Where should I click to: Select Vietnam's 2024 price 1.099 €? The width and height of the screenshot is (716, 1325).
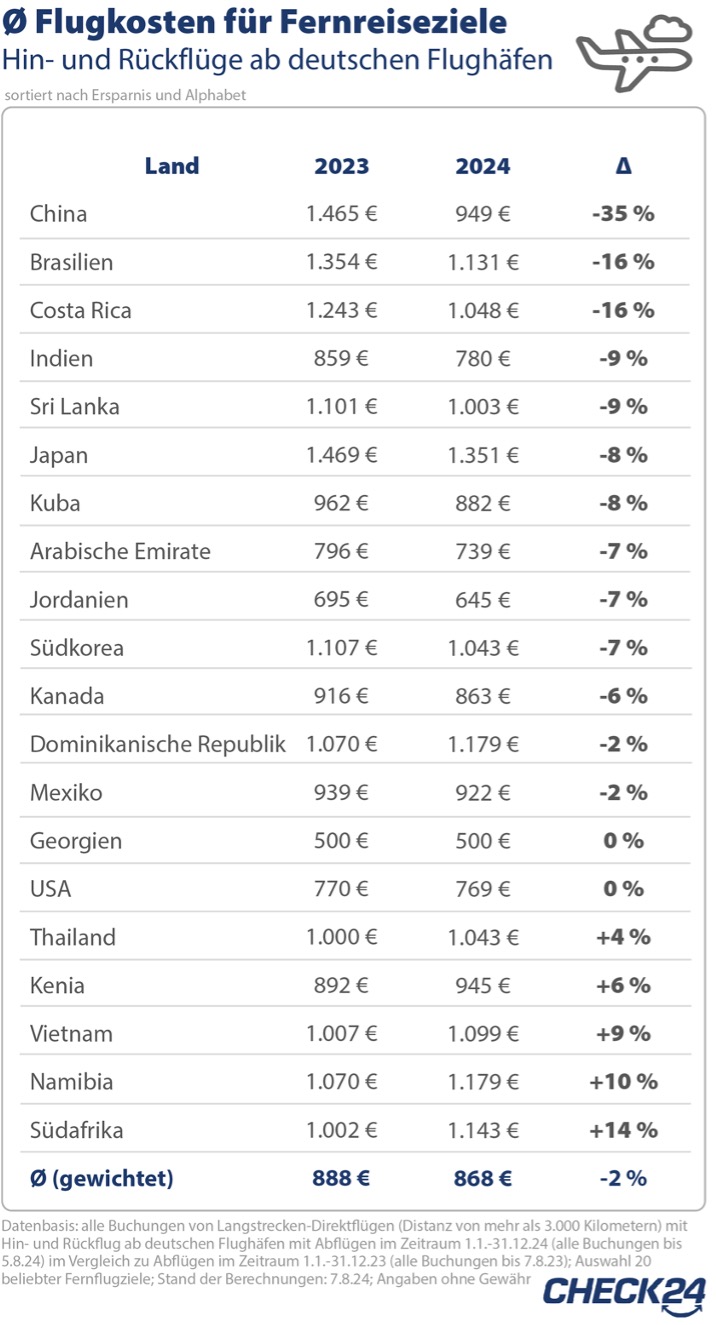483,1033
